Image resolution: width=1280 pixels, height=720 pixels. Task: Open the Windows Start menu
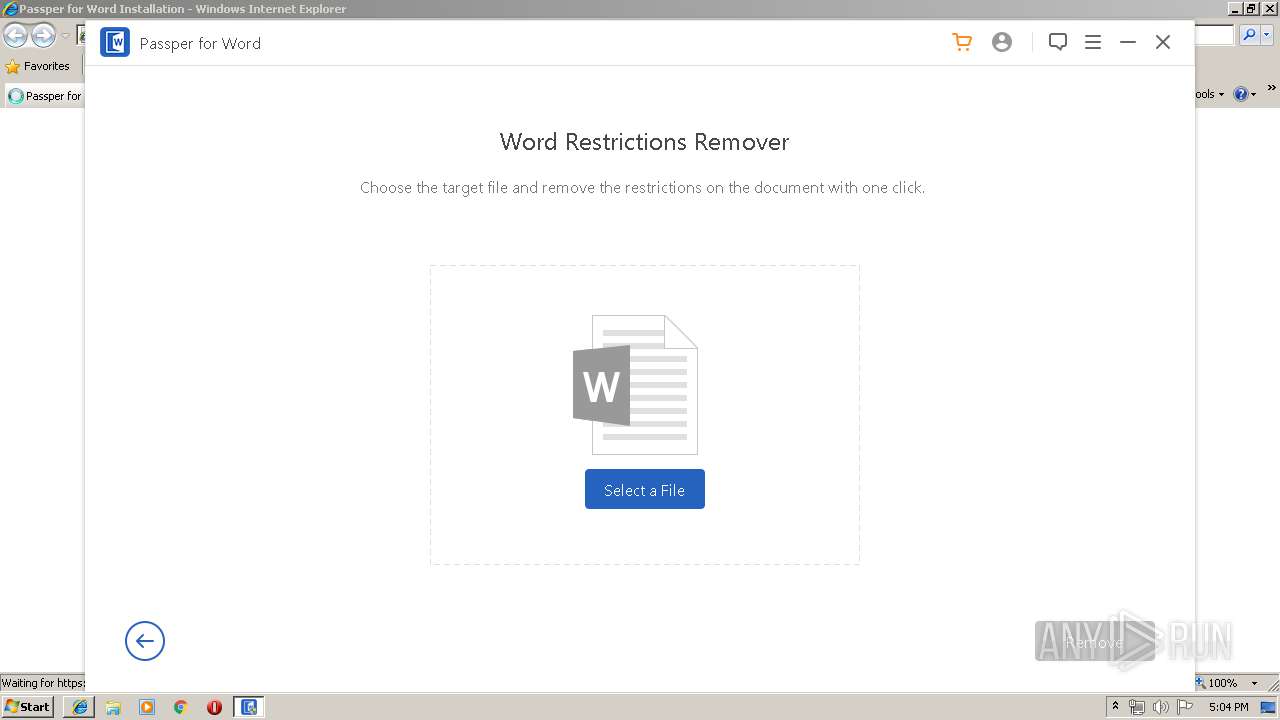tap(27, 706)
